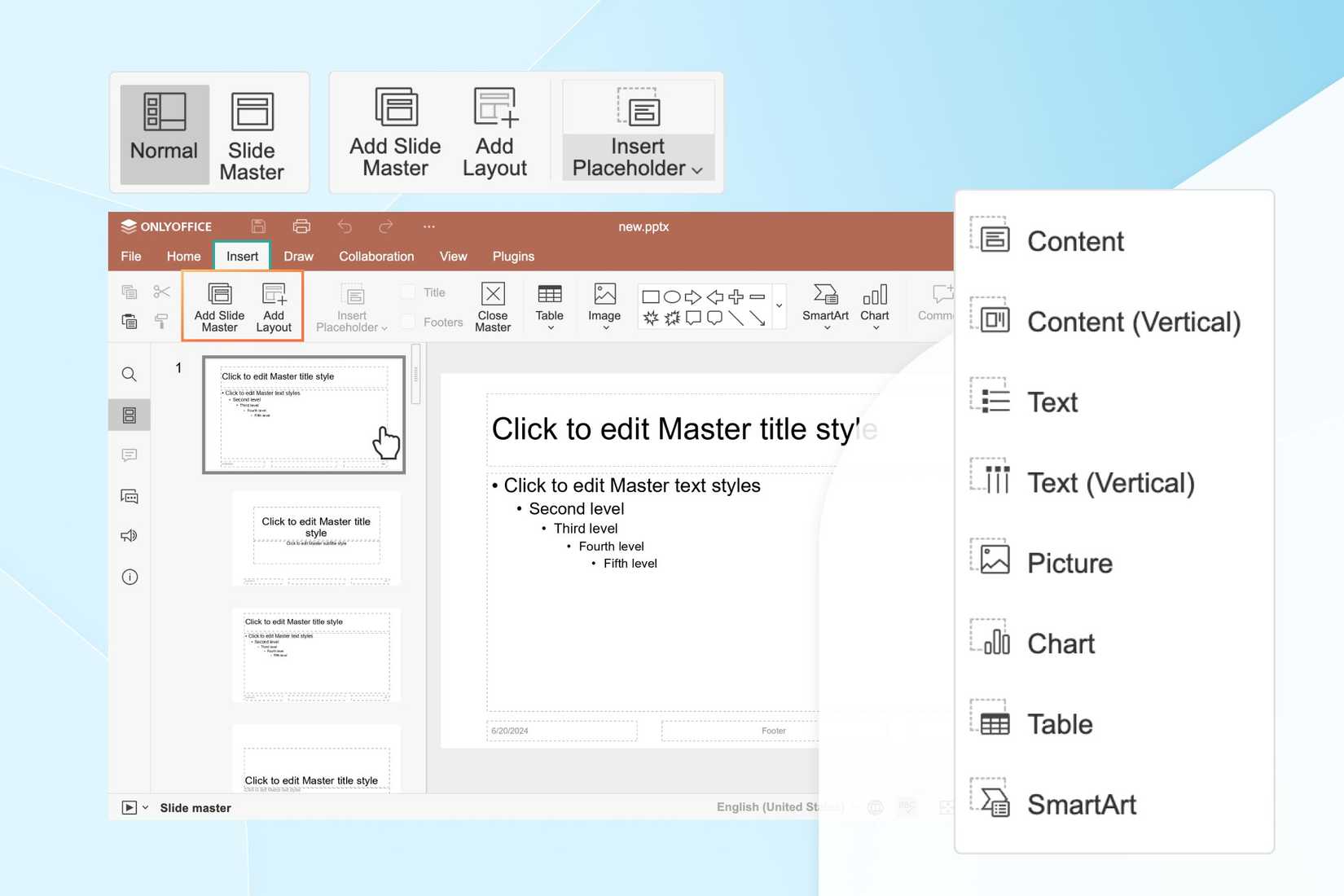Click the Copy icon in toolbar

coord(130,292)
